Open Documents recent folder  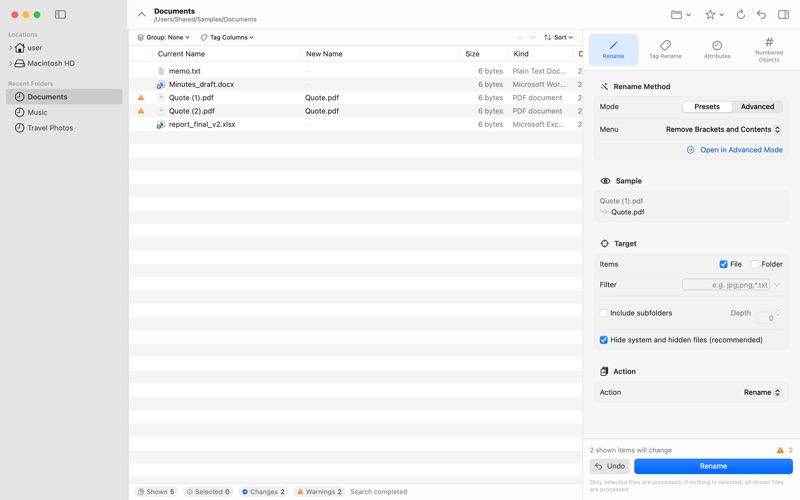tap(64, 96)
